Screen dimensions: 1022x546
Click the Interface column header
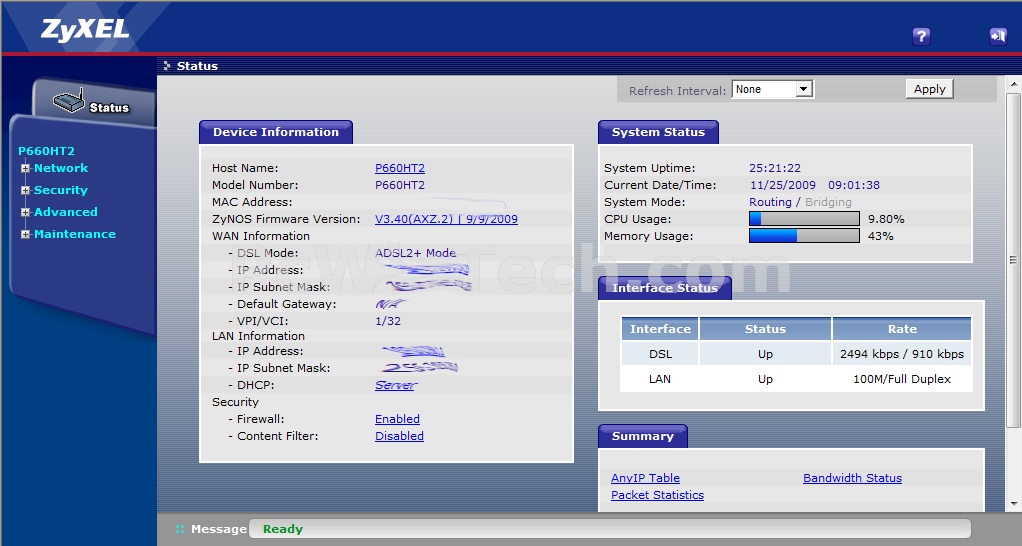660,329
